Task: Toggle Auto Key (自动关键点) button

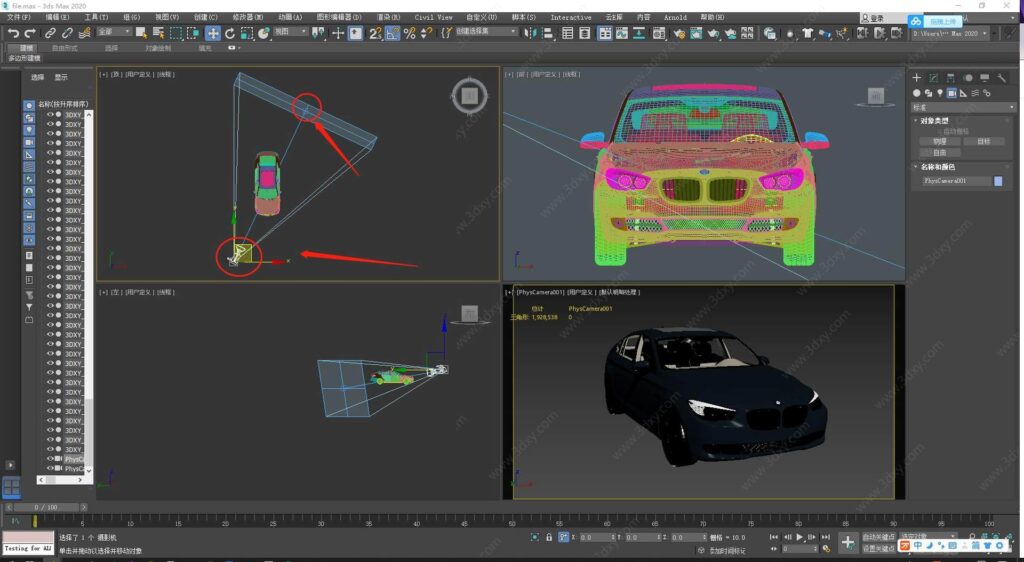Action: [878, 537]
